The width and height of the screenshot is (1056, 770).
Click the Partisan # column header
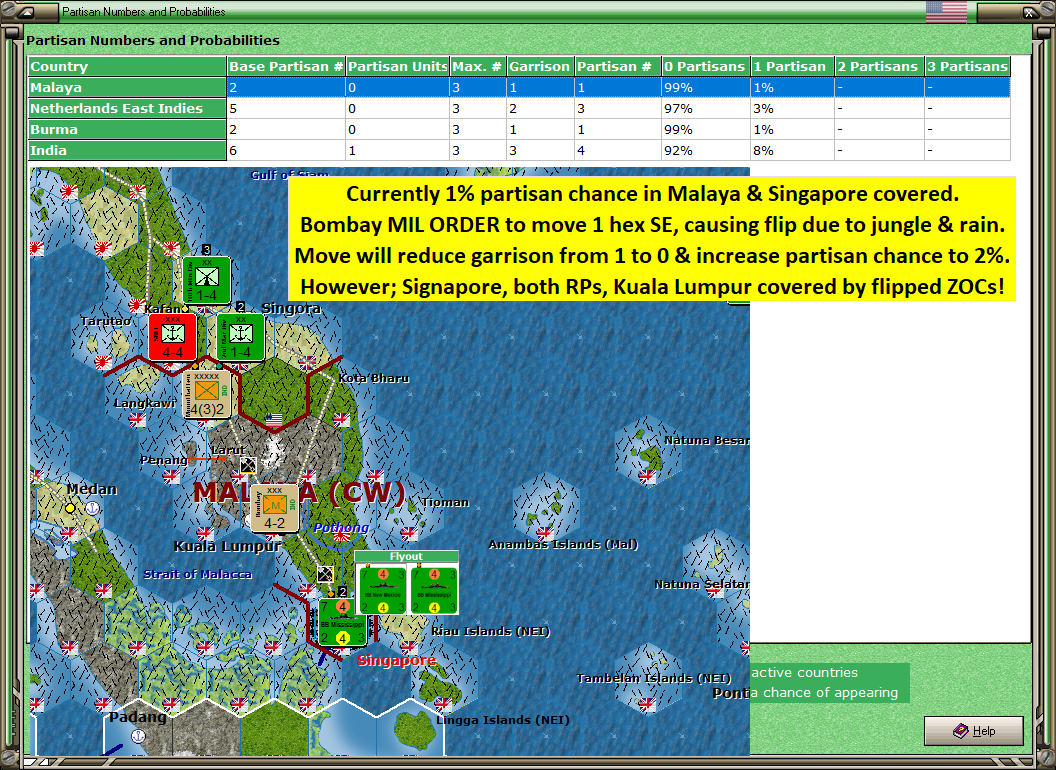pyautogui.click(x=617, y=66)
